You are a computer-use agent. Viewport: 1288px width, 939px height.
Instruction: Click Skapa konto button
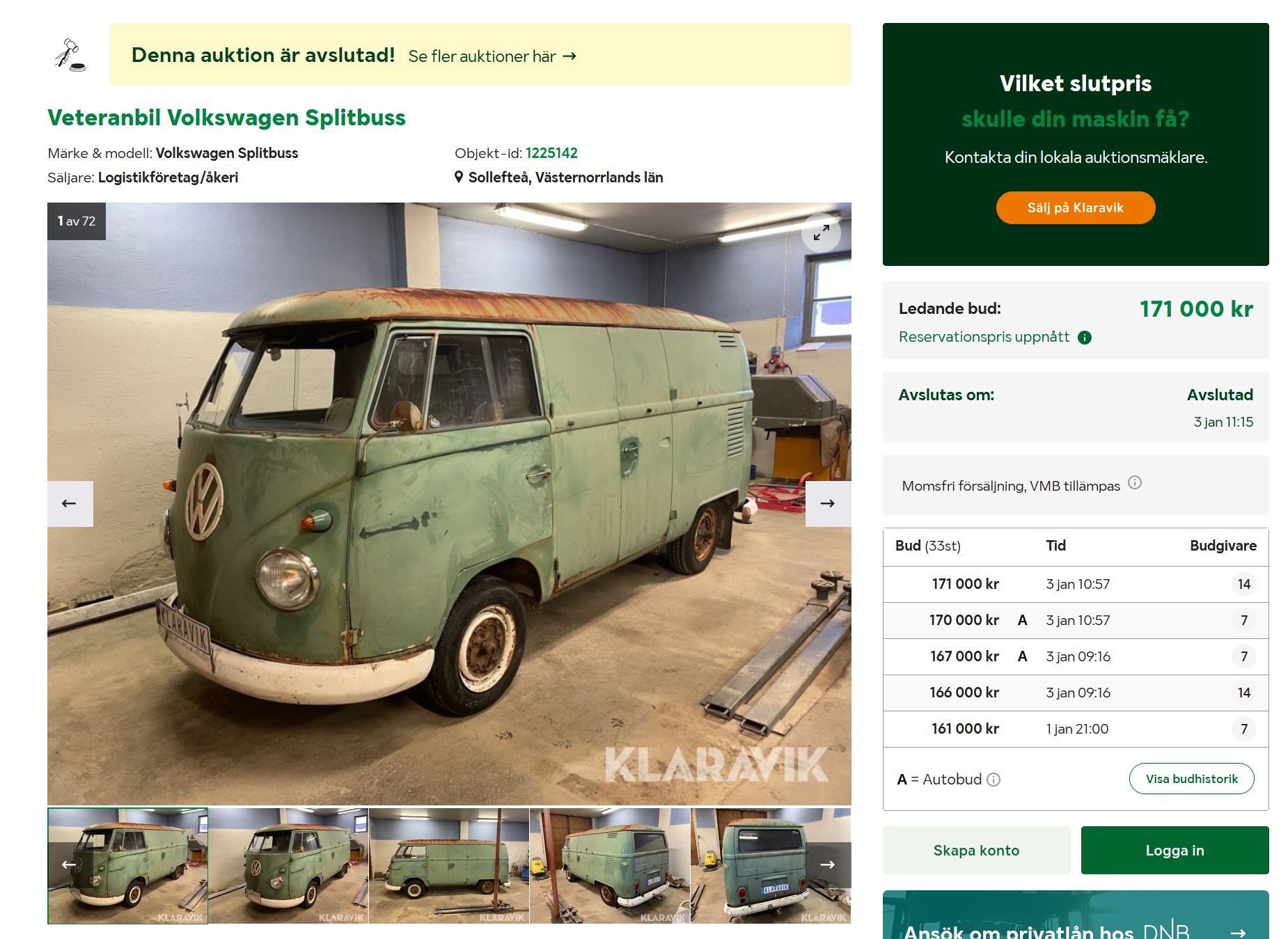coord(976,850)
